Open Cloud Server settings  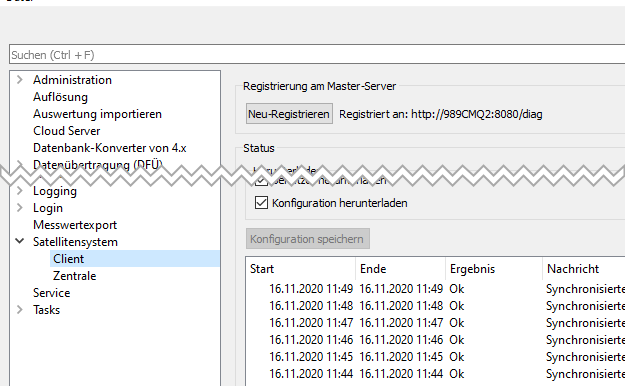[67, 131]
